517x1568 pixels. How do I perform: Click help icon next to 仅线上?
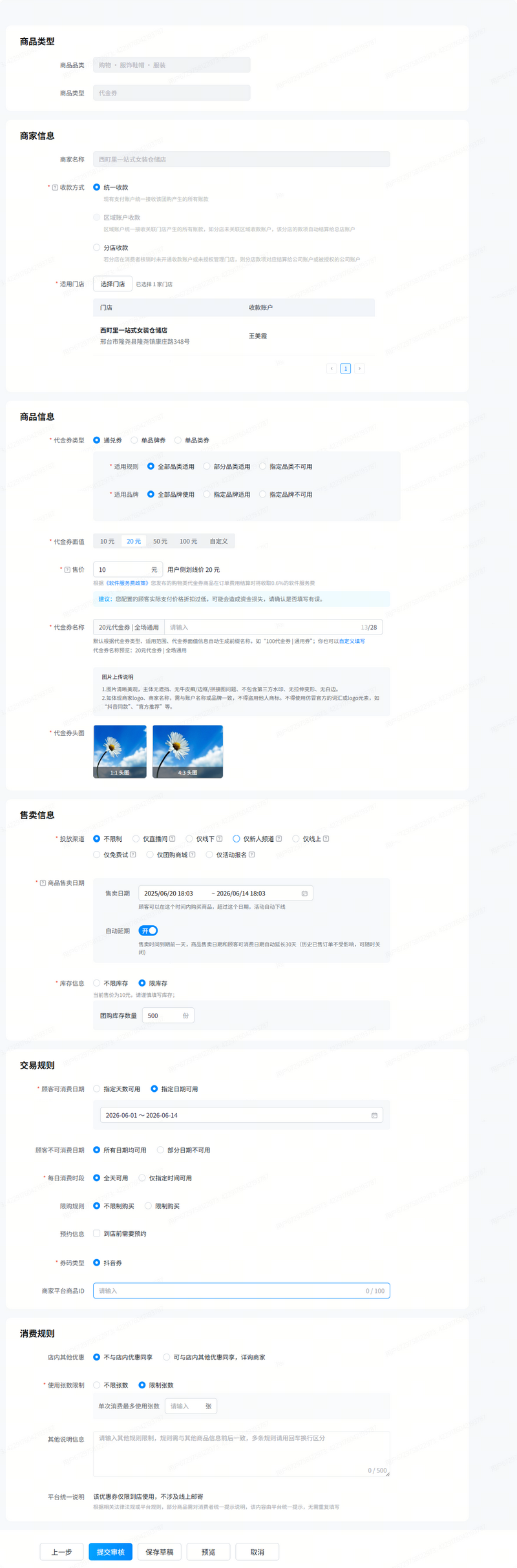[x=326, y=839]
